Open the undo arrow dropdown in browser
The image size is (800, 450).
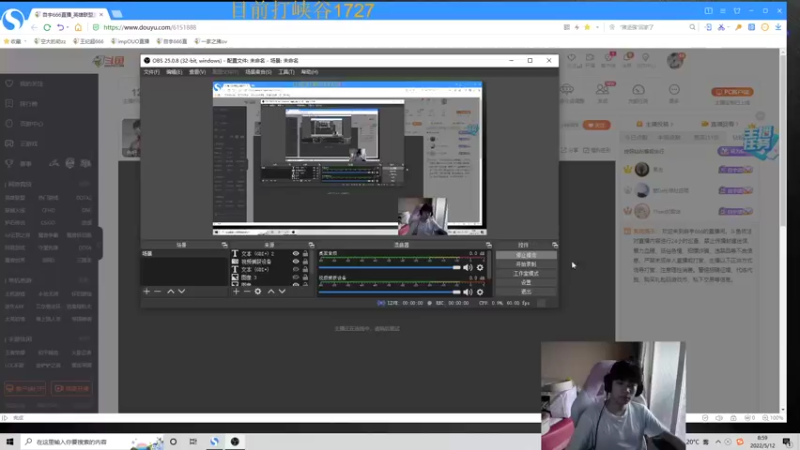(67, 27)
